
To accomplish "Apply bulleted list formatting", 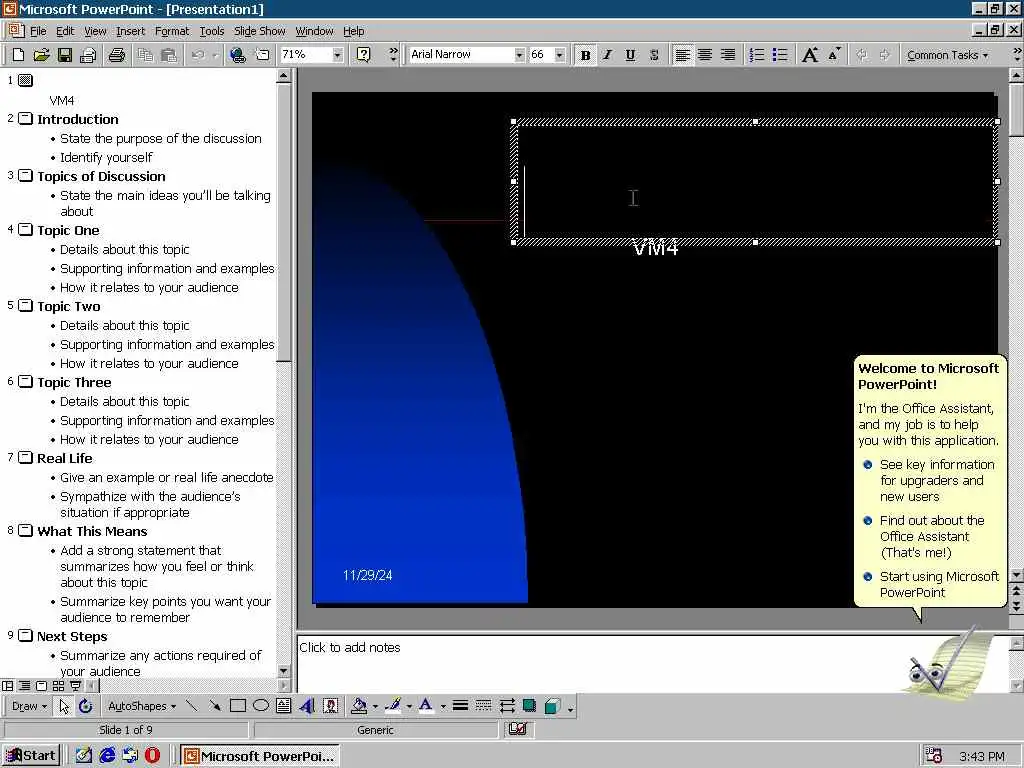I will click(x=780, y=55).
